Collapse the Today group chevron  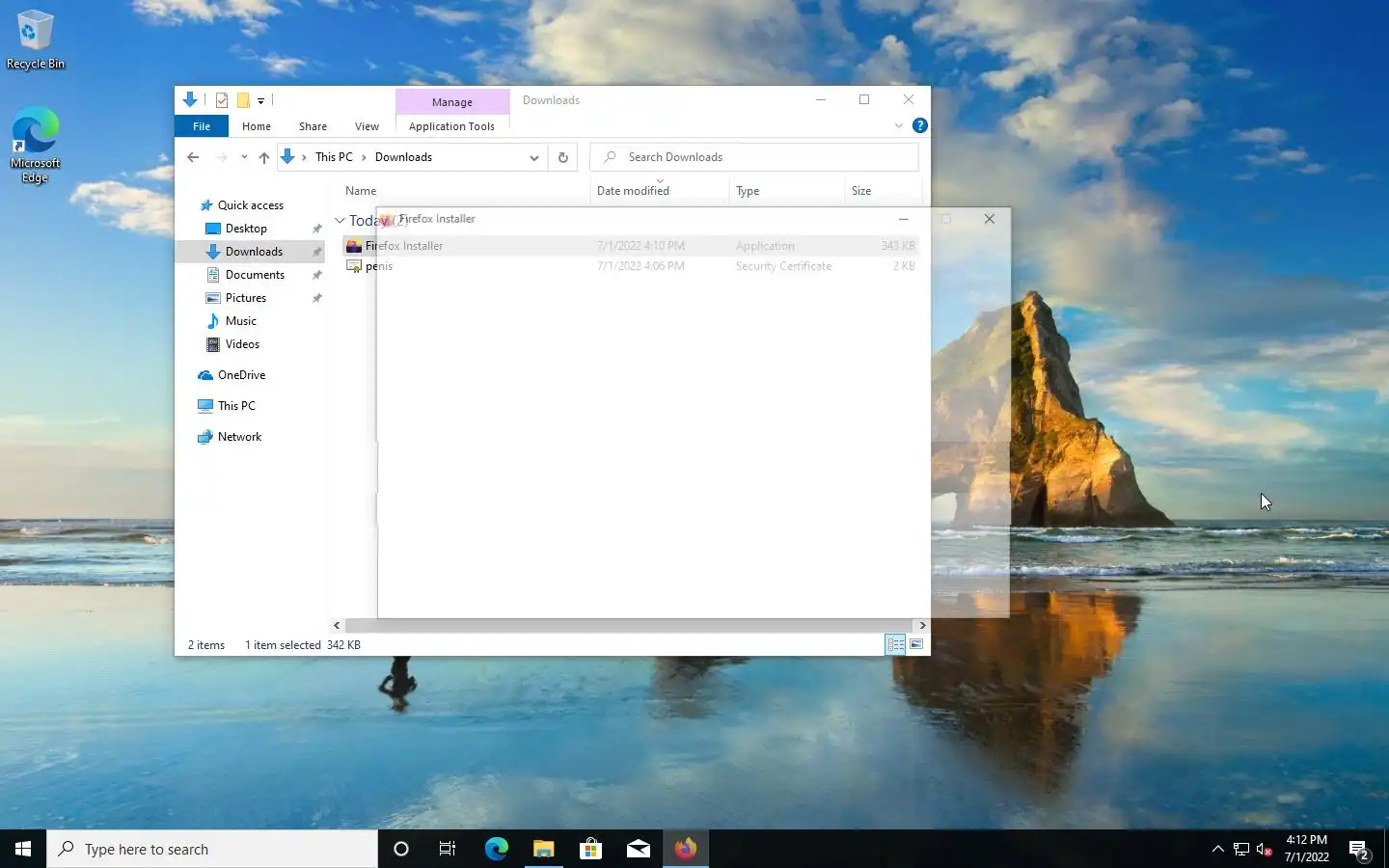[x=340, y=221]
